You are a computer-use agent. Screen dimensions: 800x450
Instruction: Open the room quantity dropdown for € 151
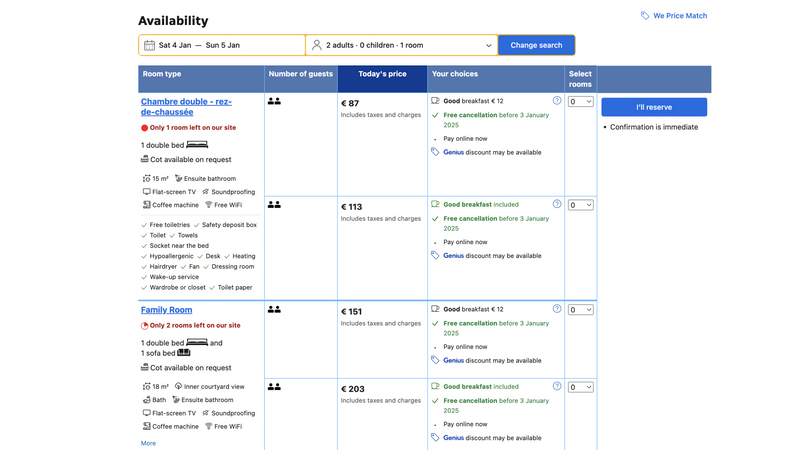coord(581,310)
